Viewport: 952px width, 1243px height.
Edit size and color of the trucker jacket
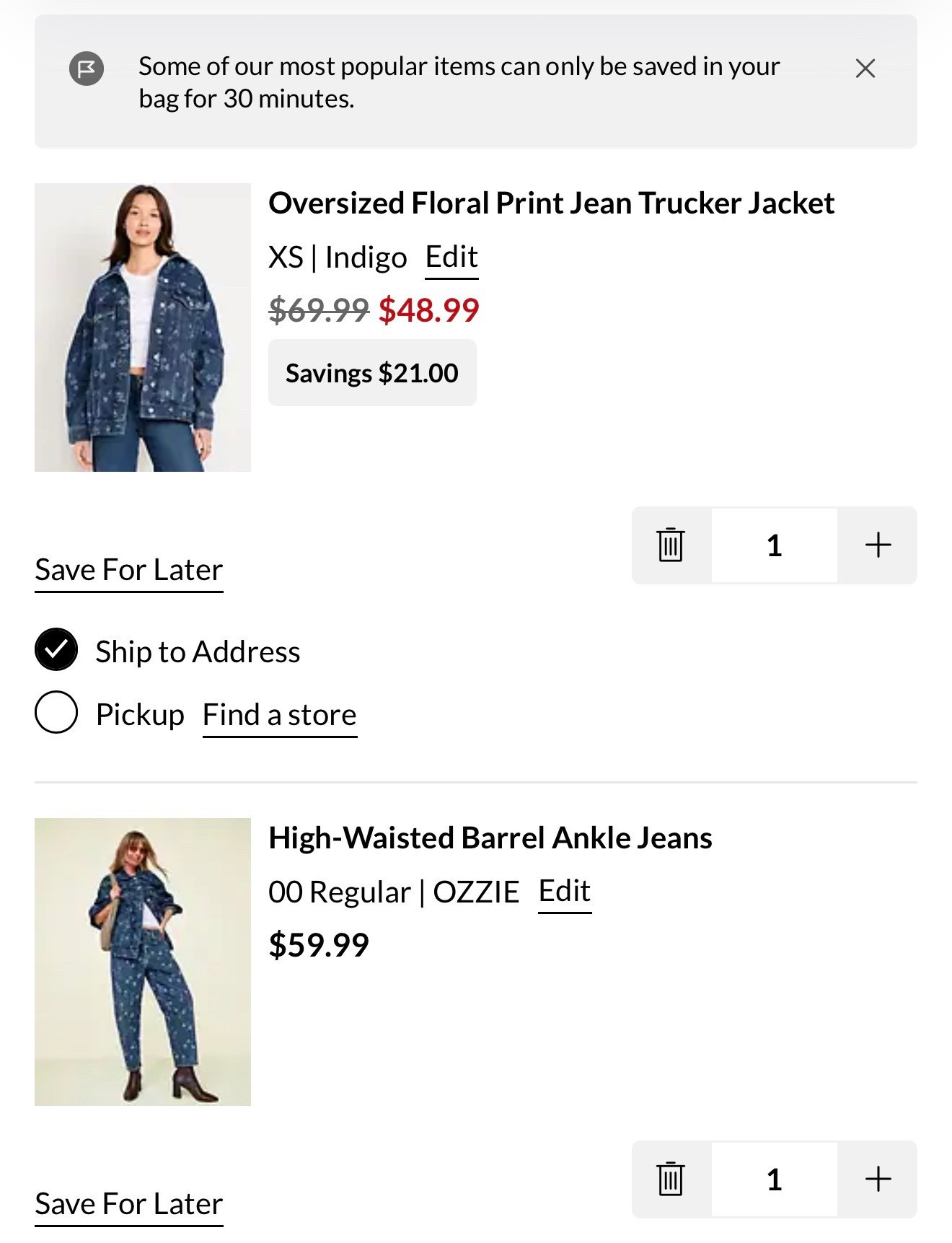[x=451, y=256]
